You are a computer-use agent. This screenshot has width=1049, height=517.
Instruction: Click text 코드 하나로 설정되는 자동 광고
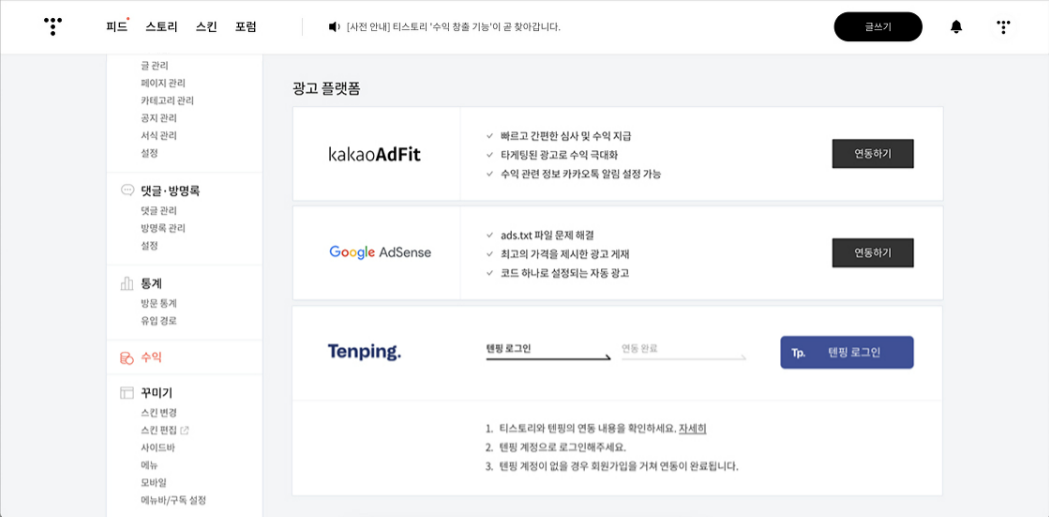(565, 273)
